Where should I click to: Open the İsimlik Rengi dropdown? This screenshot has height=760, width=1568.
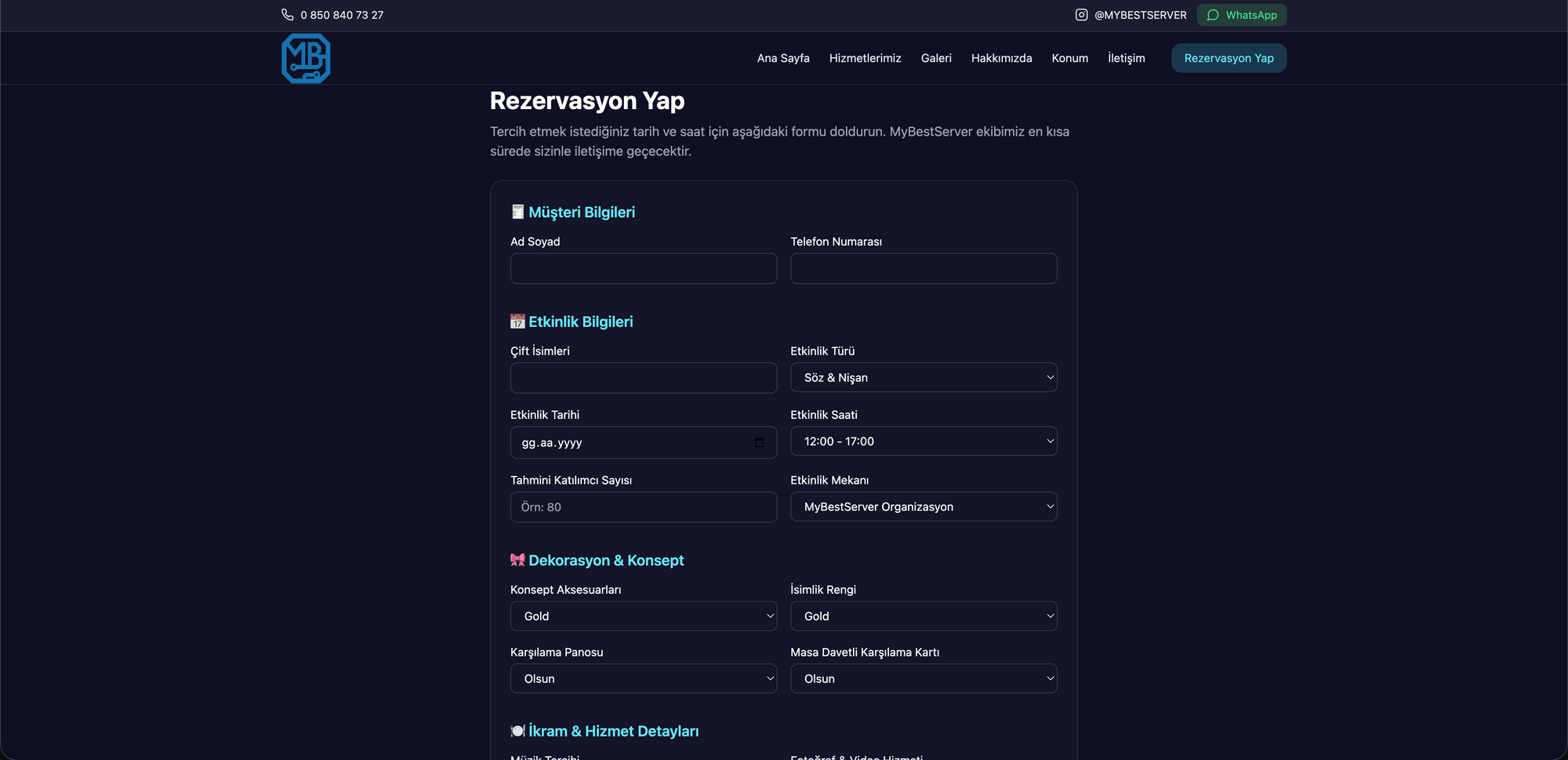tap(923, 616)
